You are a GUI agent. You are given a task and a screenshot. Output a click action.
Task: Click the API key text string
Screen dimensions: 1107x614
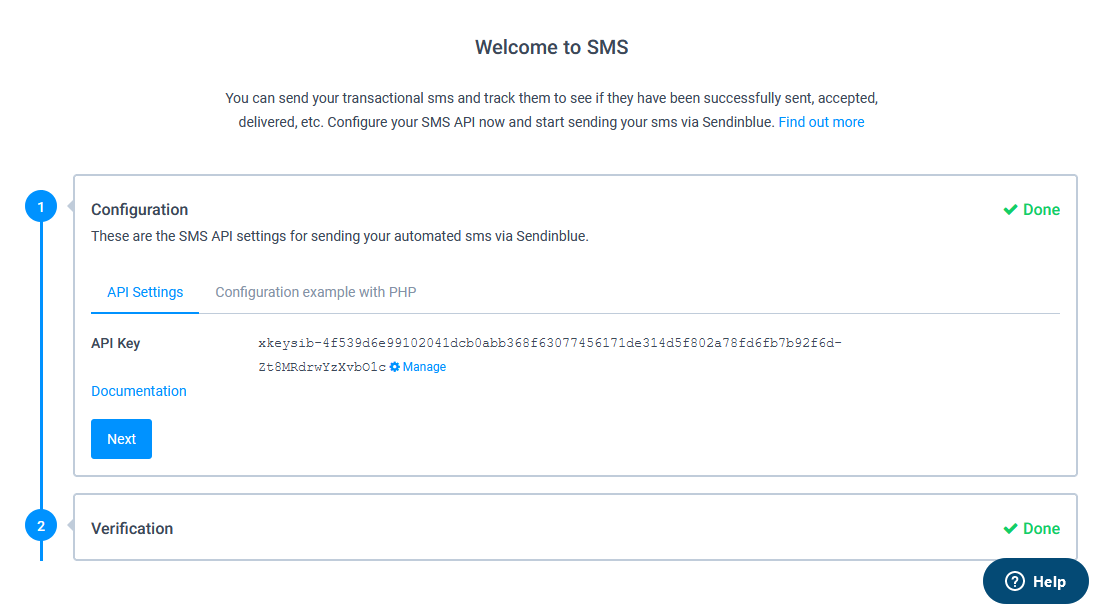[550, 355]
